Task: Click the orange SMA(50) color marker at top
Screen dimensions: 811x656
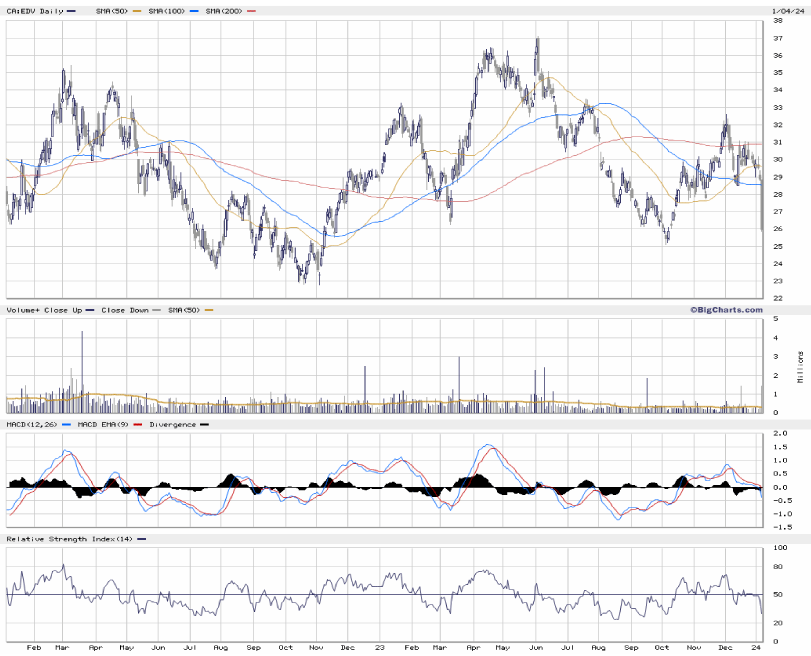Action: (136, 10)
